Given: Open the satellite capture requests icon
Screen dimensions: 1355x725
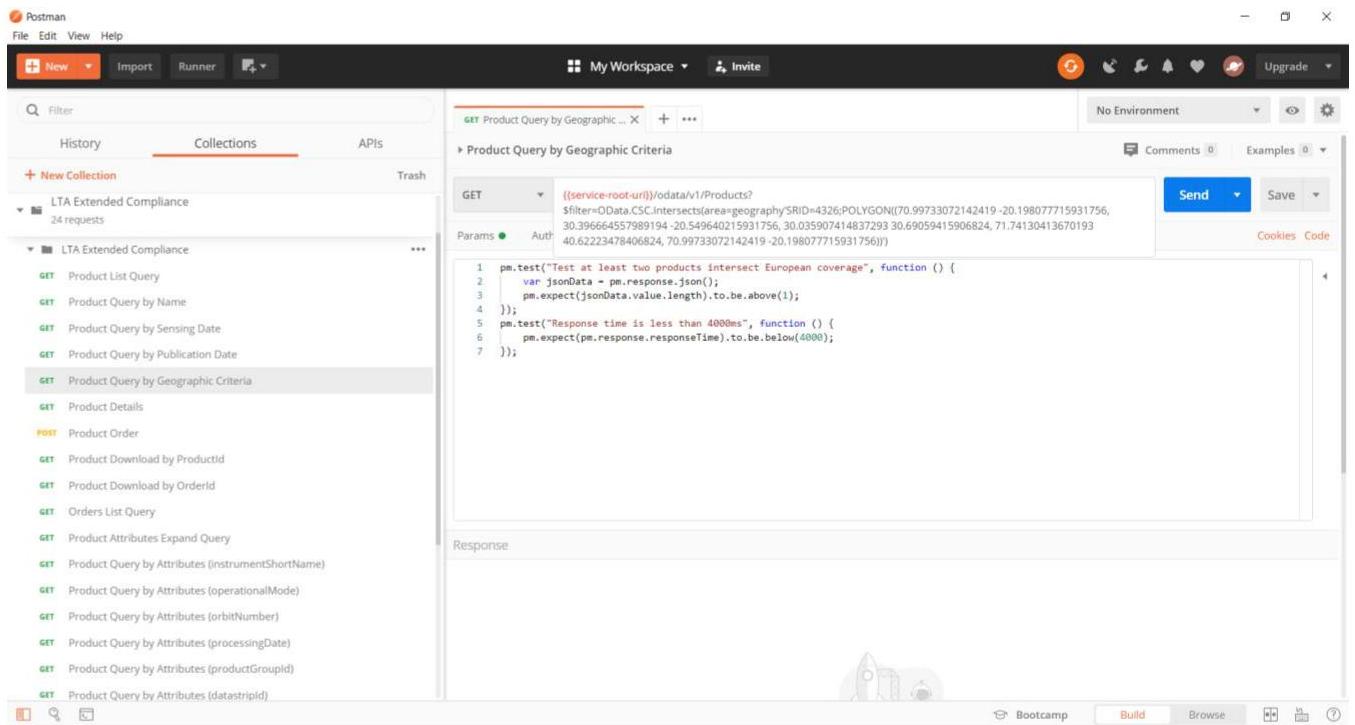Looking at the screenshot, I should coord(1108,66).
